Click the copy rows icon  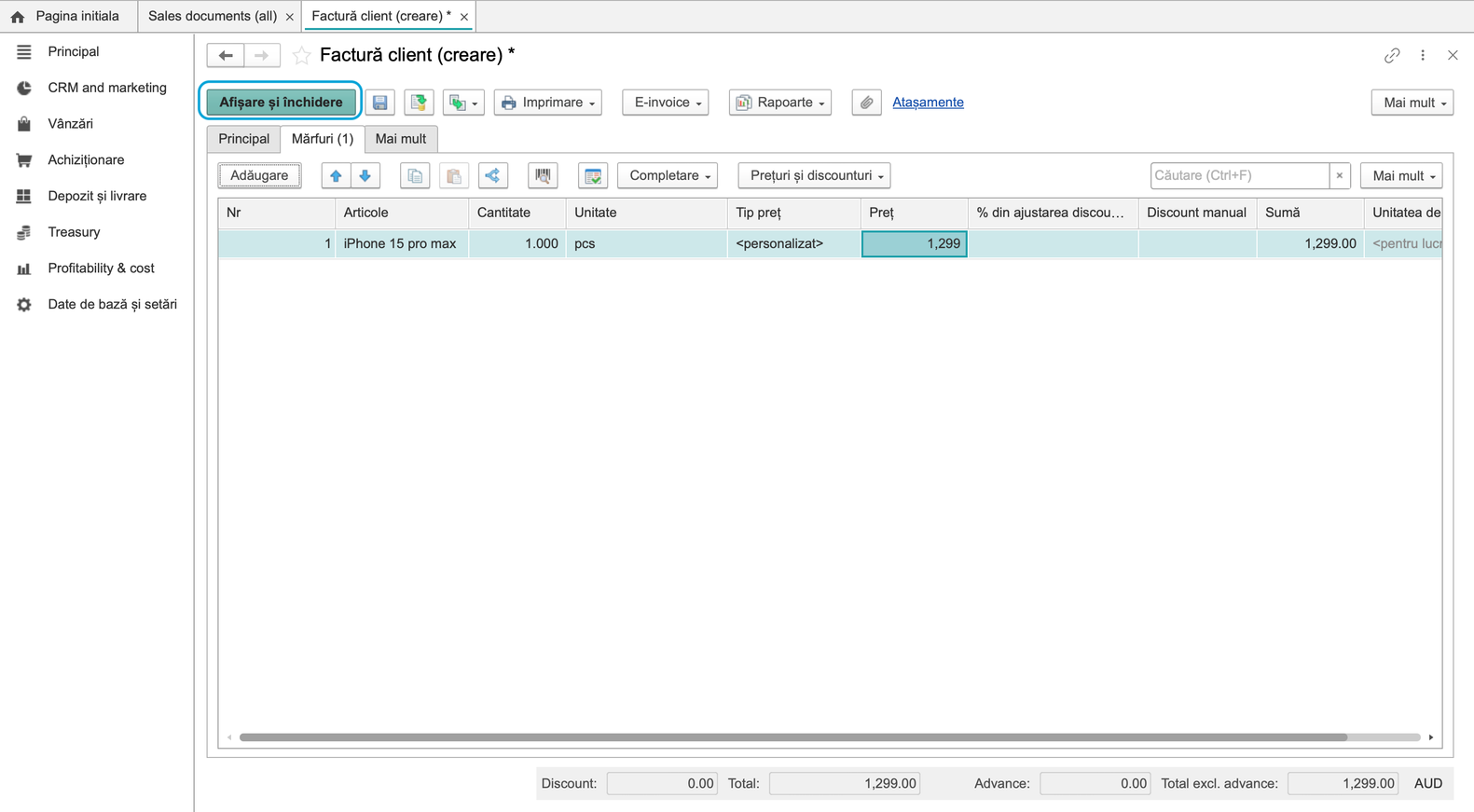(415, 175)
